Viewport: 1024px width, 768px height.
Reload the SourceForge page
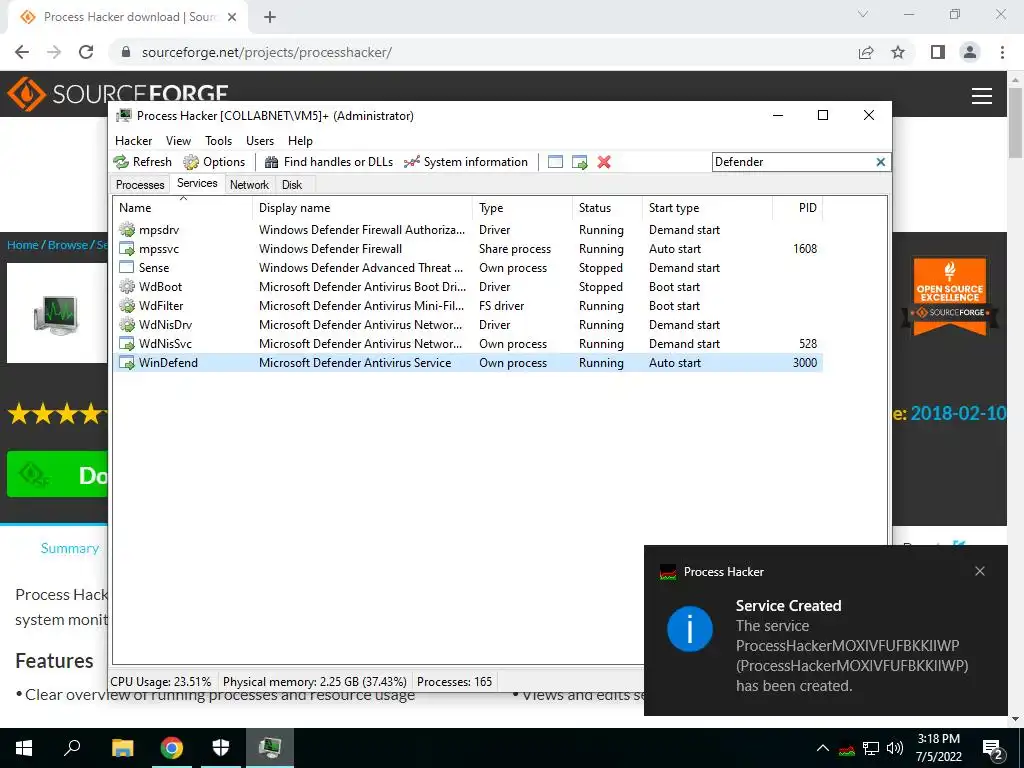(x=86, y=52)
